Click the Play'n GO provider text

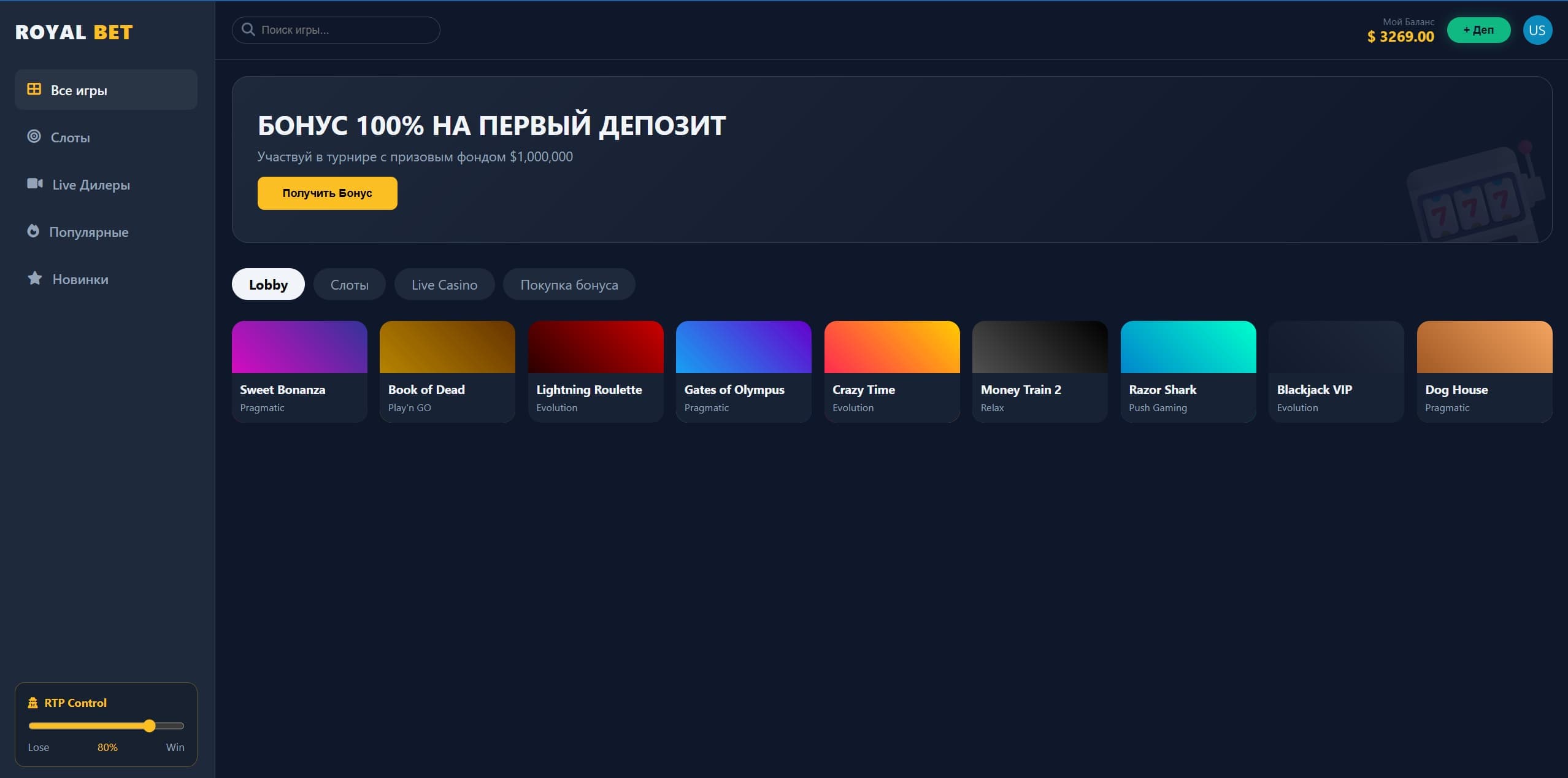tap(410, 407)
